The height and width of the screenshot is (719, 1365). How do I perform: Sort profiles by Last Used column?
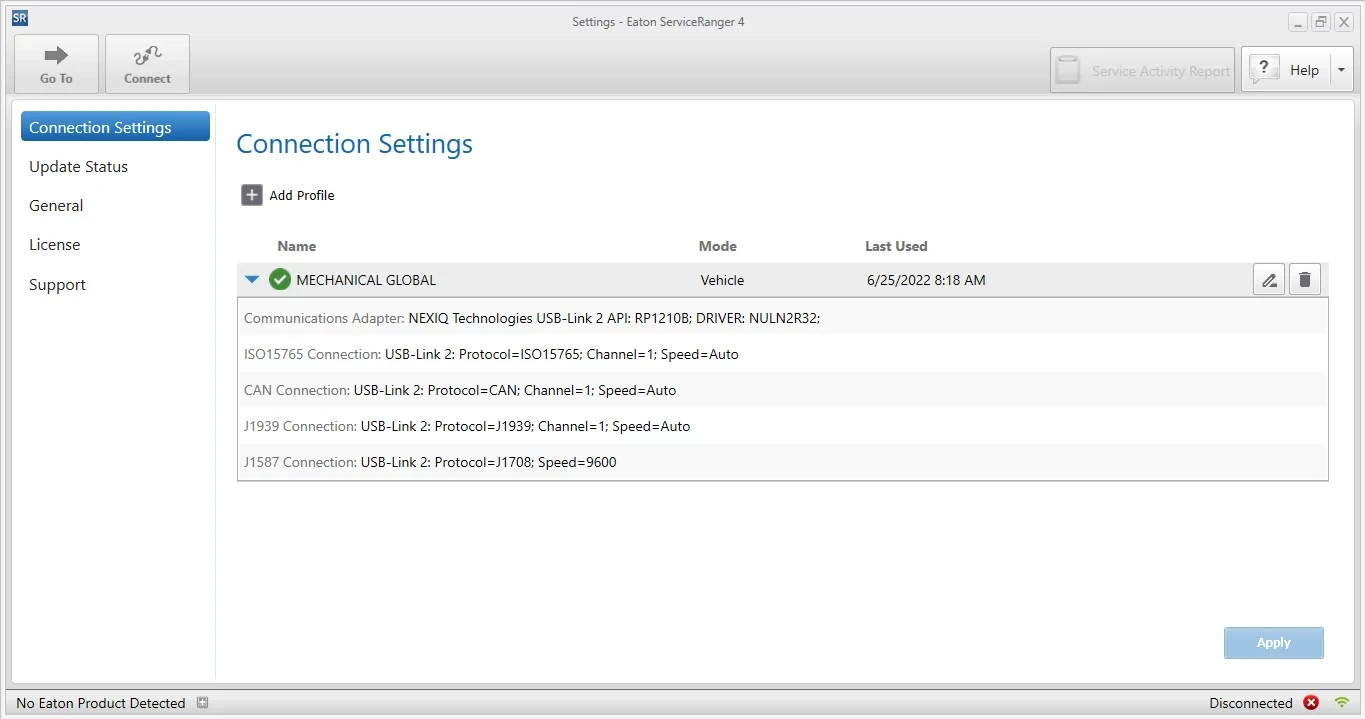point(896,246)
